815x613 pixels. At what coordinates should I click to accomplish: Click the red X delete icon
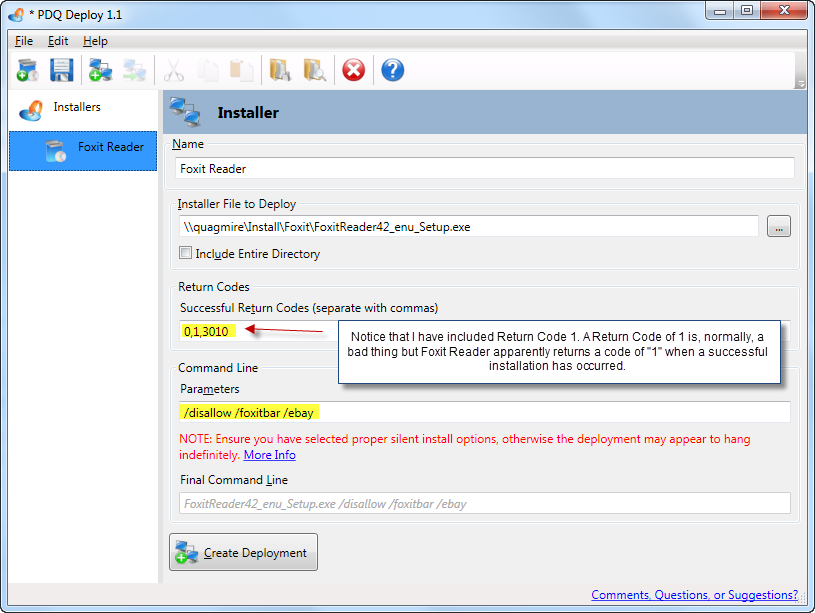(x=353, y=70)
